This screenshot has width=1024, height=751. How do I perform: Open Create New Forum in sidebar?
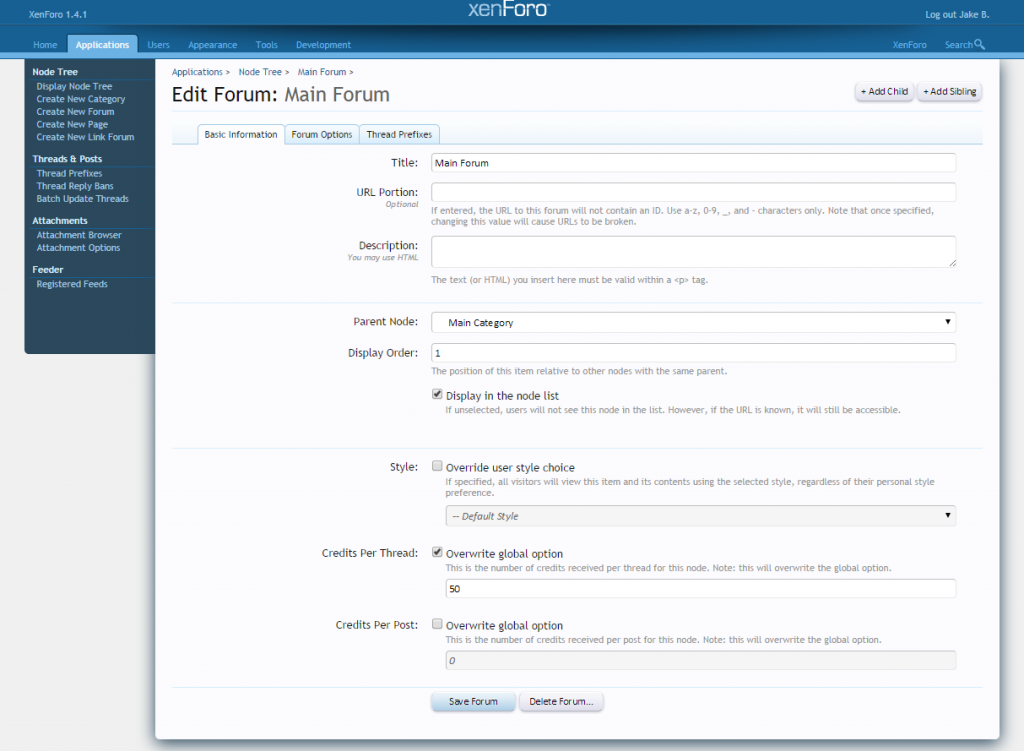pos(75,112)
